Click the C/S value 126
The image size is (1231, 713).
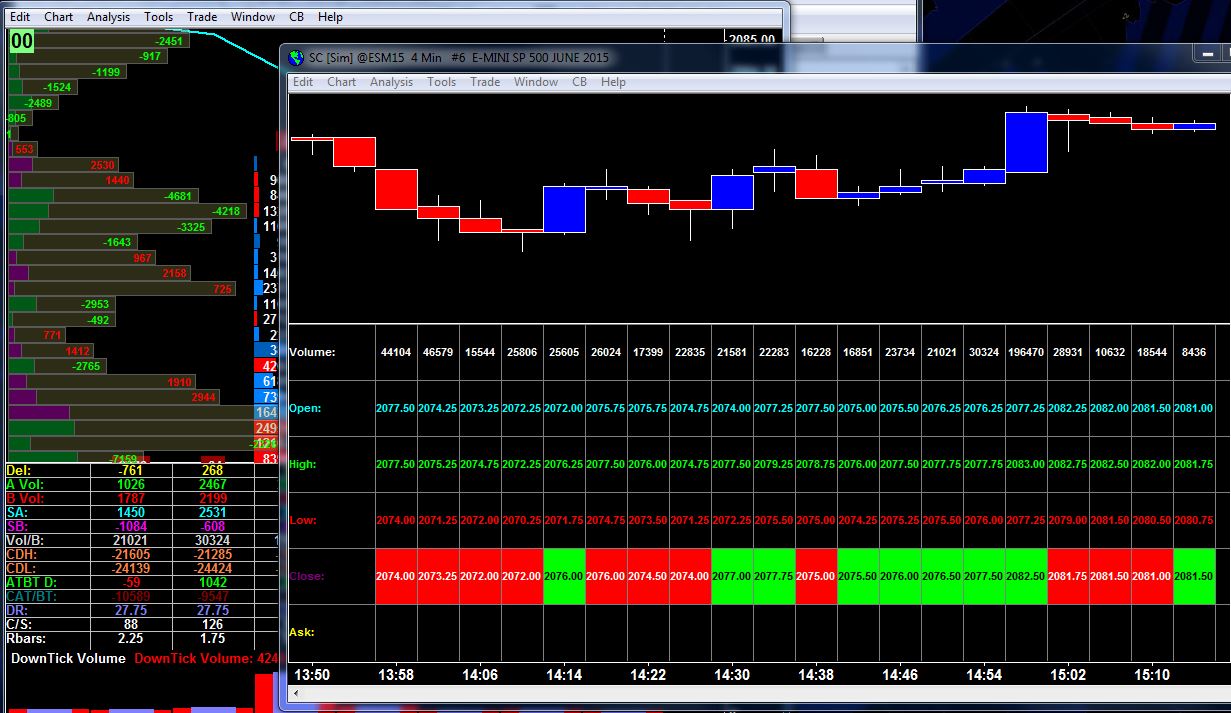(x=212, y=624)
